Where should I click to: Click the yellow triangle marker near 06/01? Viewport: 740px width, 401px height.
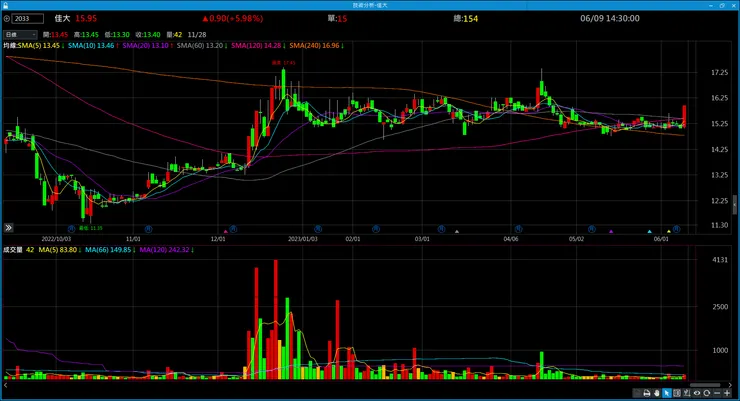point(669,231)
